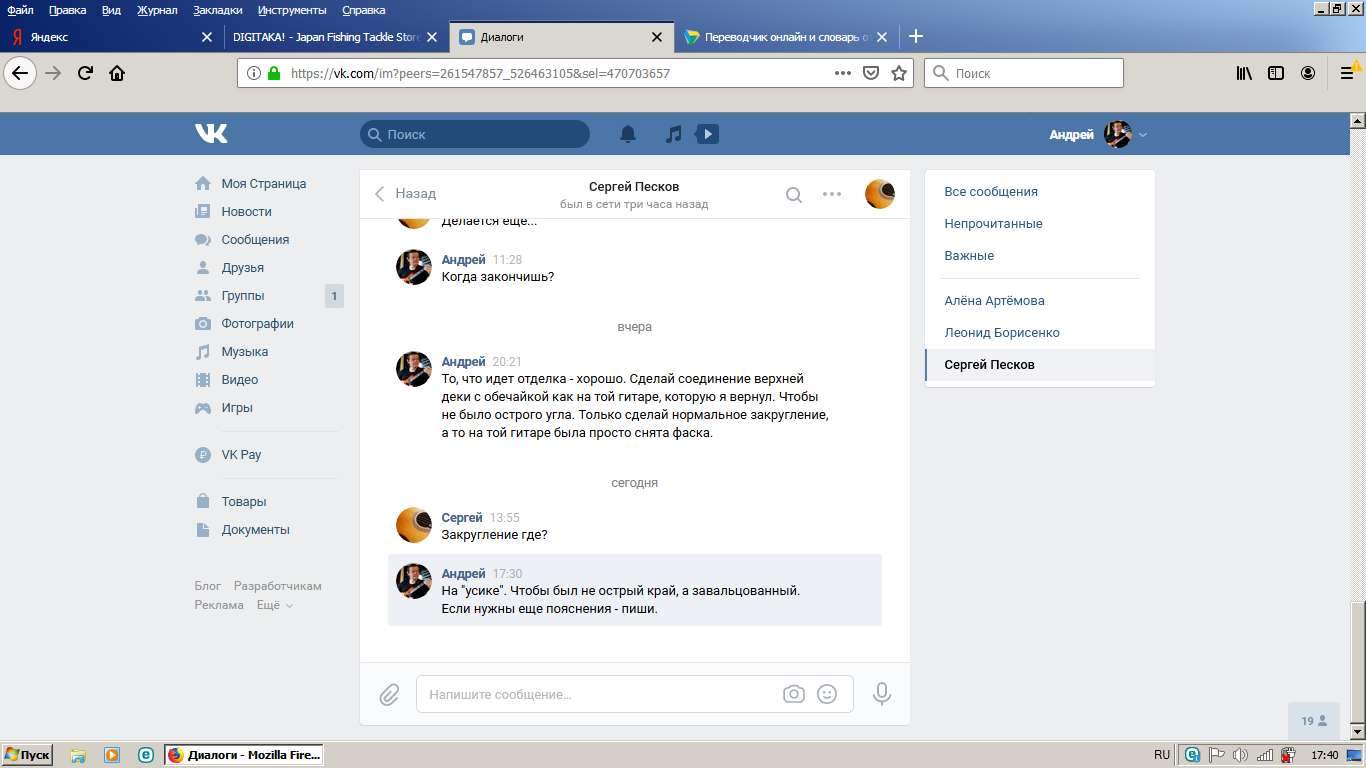1366x768 pixels.
Task: Open the Закладки menu
Action: 217,10
